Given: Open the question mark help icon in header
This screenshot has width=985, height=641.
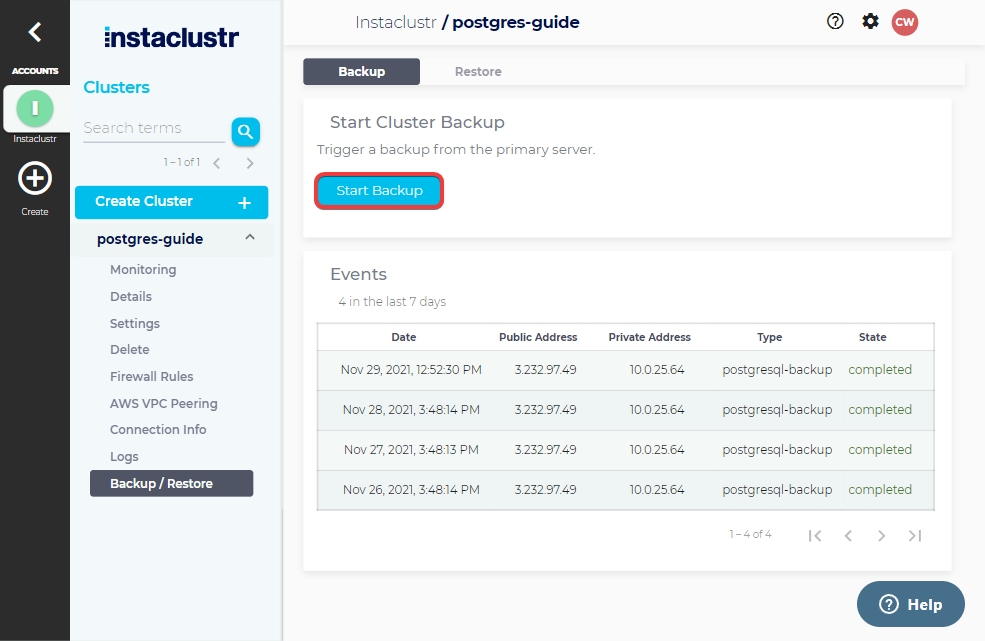Looking at the screenshot, I should (x=835, y=21).
